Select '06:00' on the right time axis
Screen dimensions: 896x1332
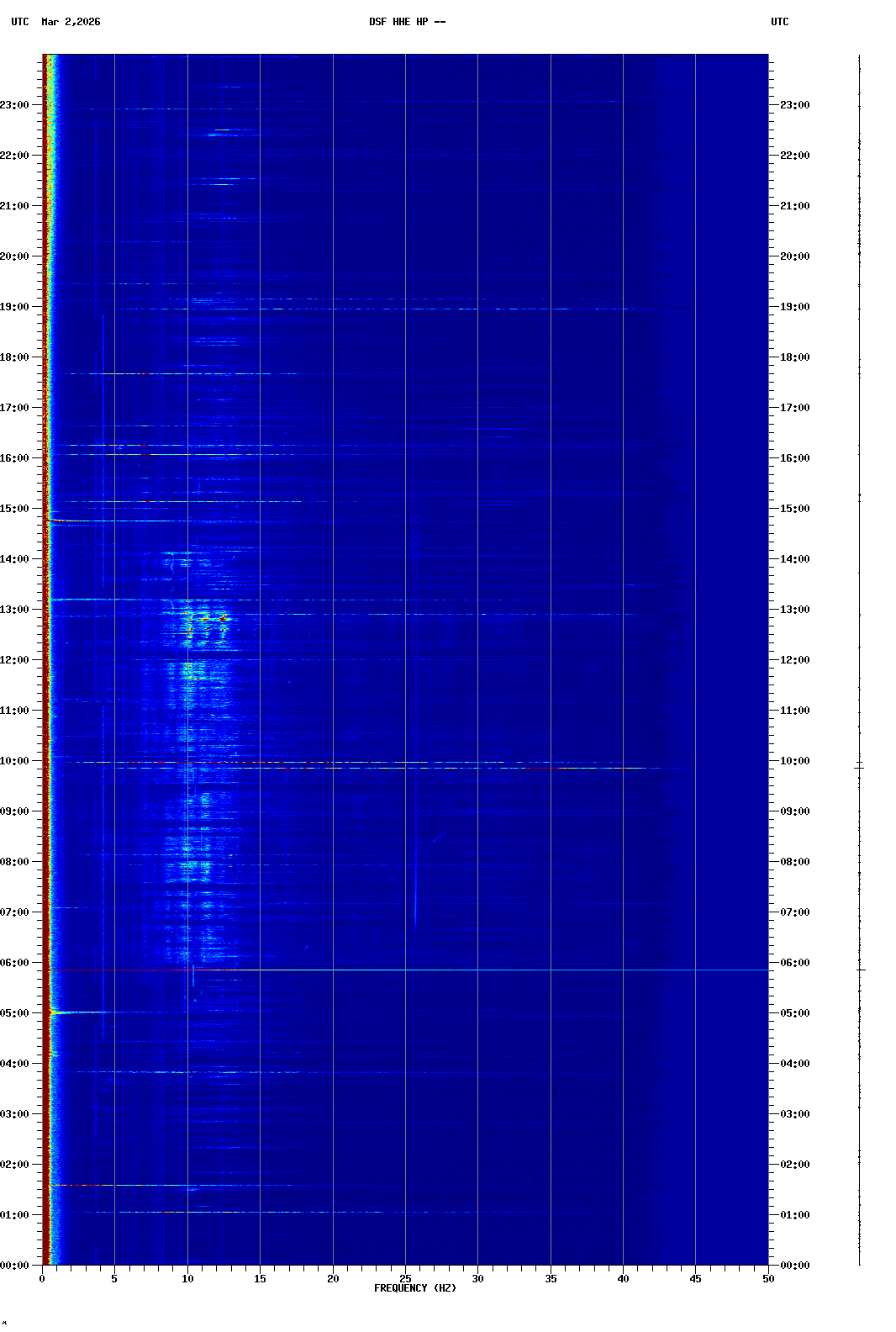click(x=795, y=963)
